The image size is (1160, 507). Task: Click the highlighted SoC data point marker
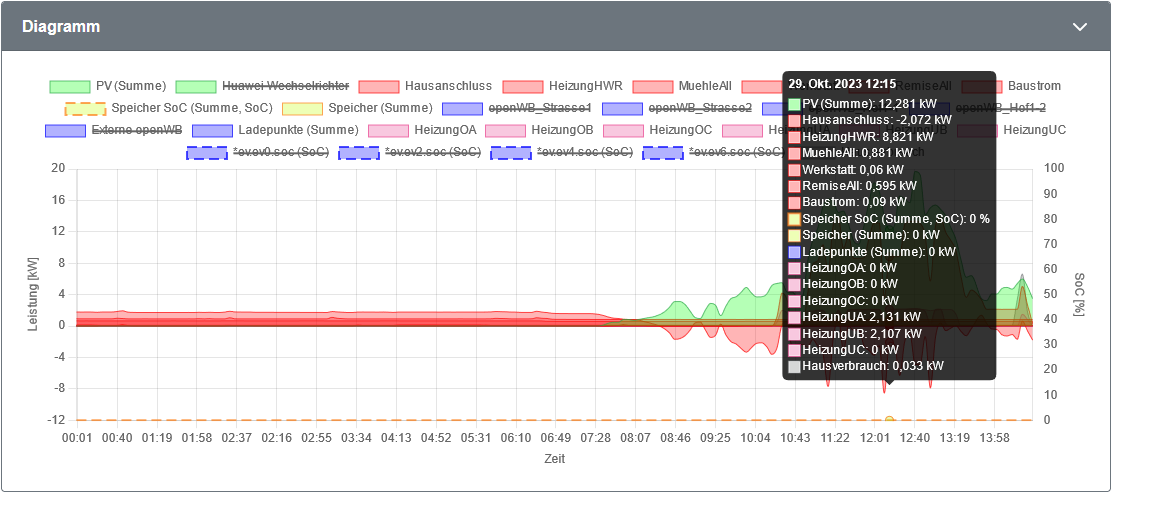click(889, 420)
